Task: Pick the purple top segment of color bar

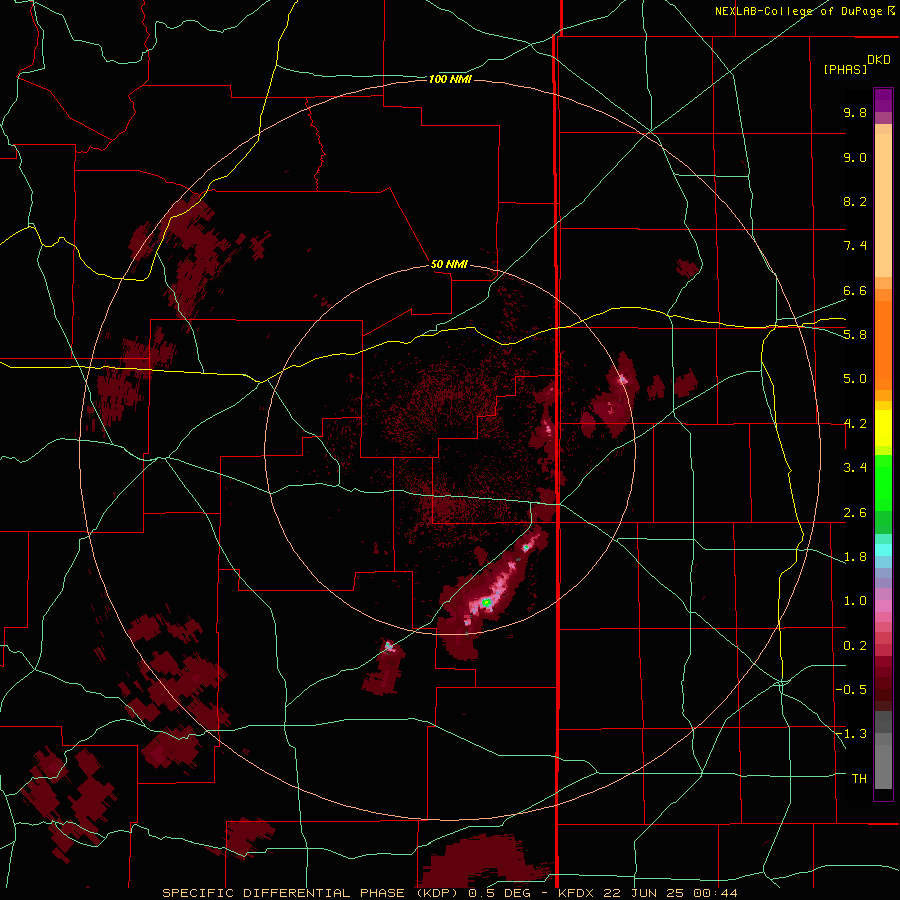Action: [883, 100]
